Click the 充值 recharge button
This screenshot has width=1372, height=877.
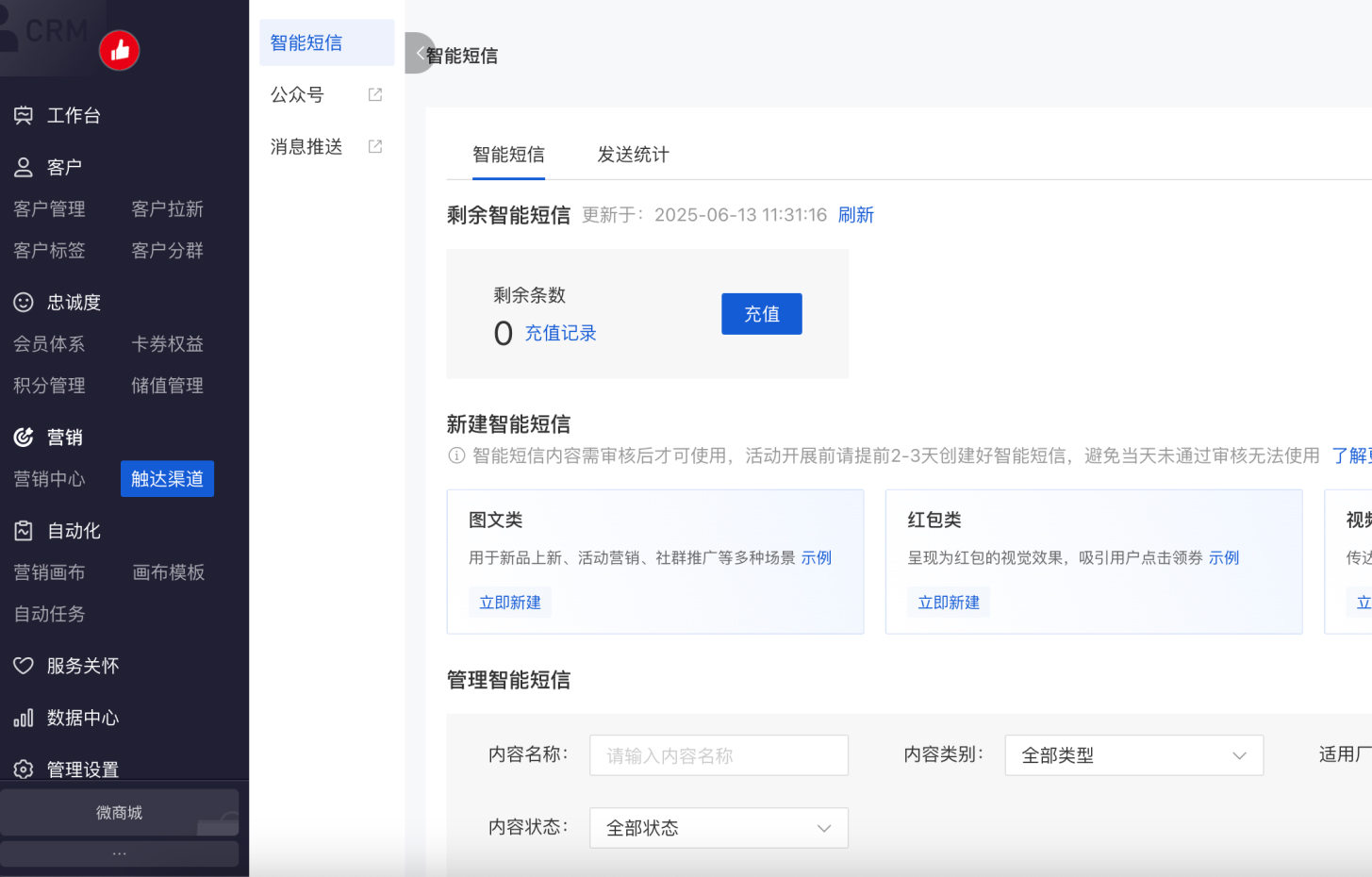[x=761, y=313]
